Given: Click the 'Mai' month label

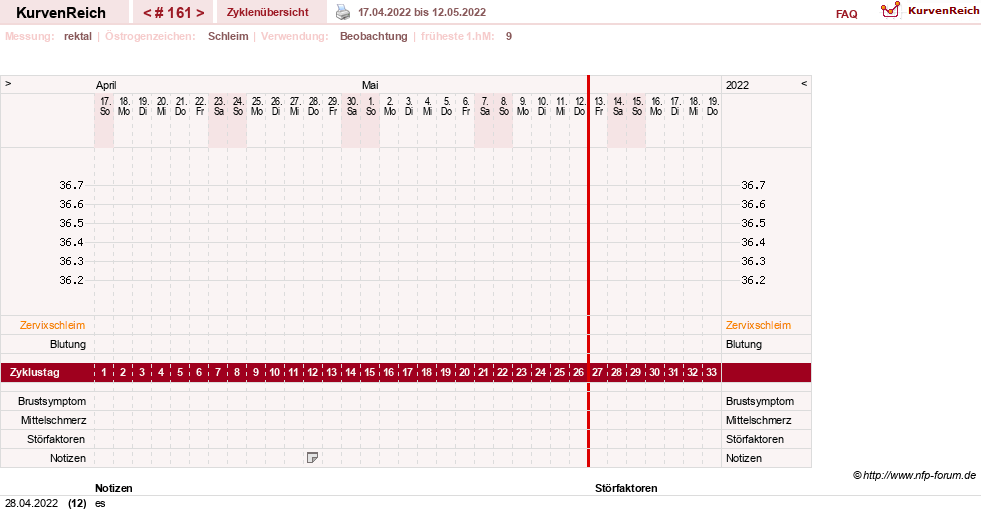Looking at the screenshot, I should coord(370,85).
